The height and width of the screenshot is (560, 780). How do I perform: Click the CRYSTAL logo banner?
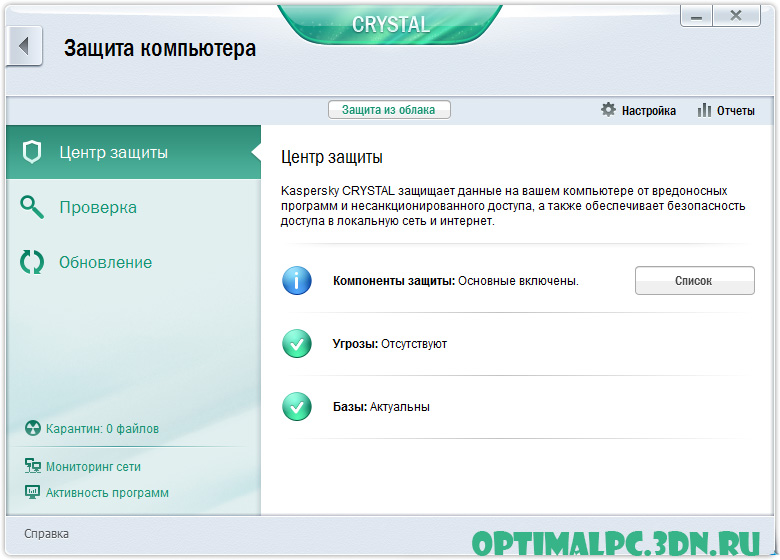[390, 24]
